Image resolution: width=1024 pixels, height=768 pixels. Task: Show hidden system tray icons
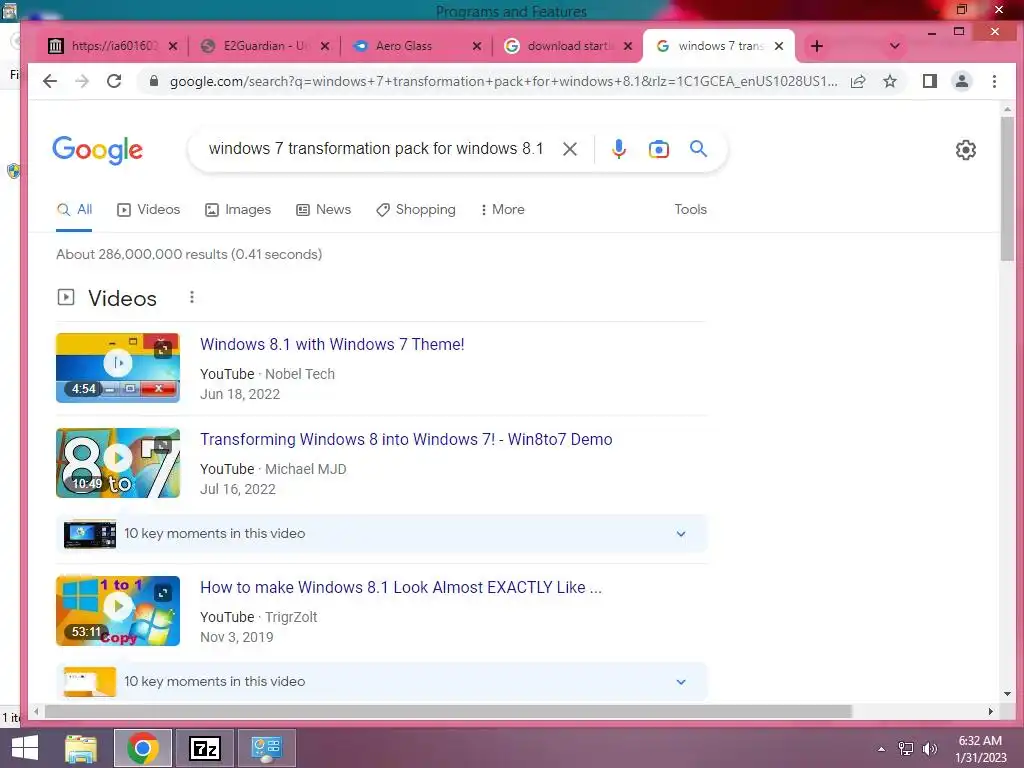[881, 749]
